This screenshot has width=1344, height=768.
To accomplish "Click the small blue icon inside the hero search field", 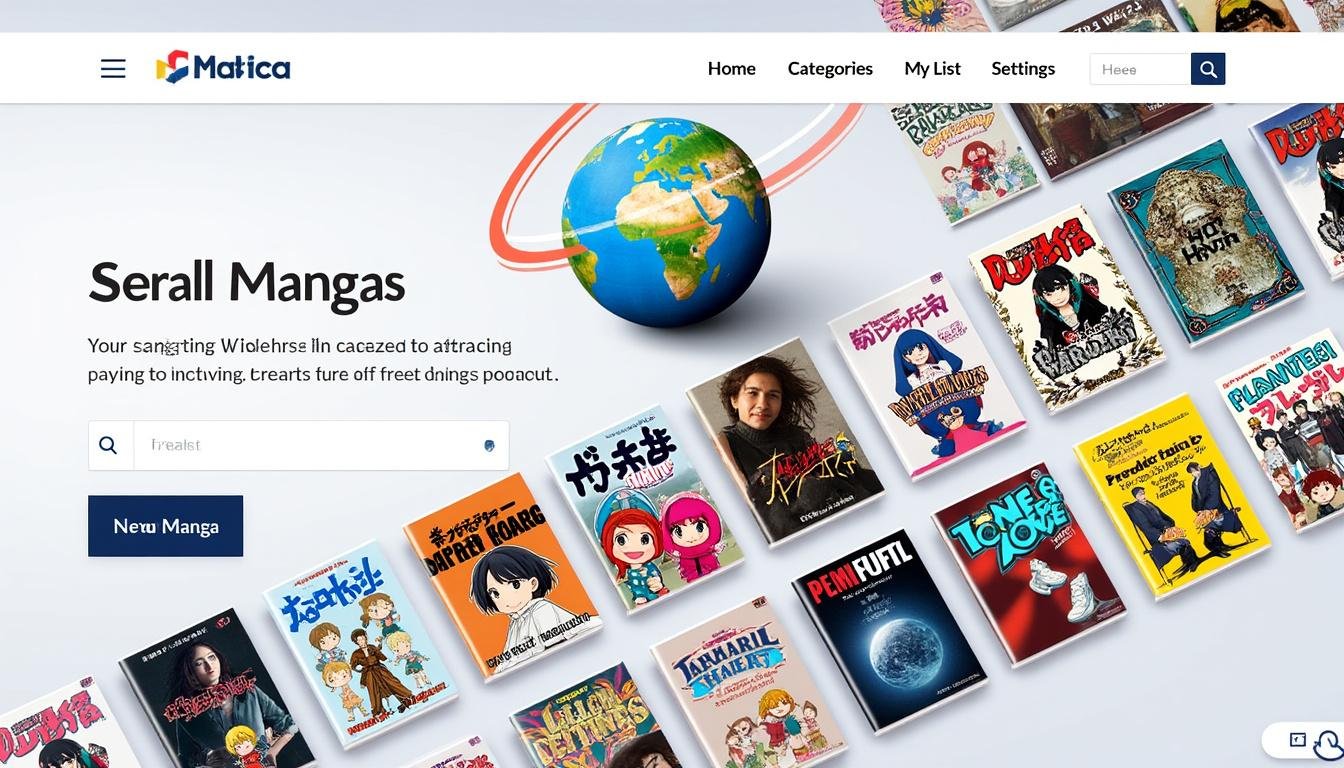I will click(489, 446).
